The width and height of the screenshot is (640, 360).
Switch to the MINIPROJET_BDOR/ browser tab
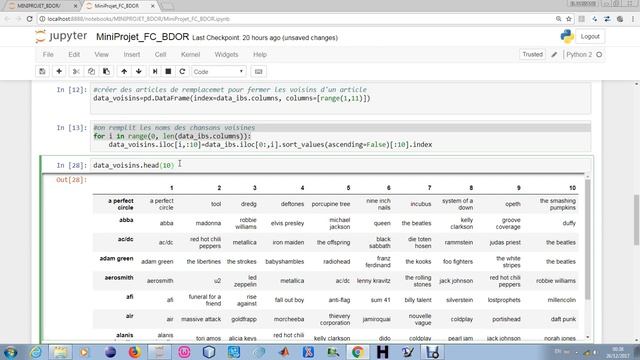[41, 6]
